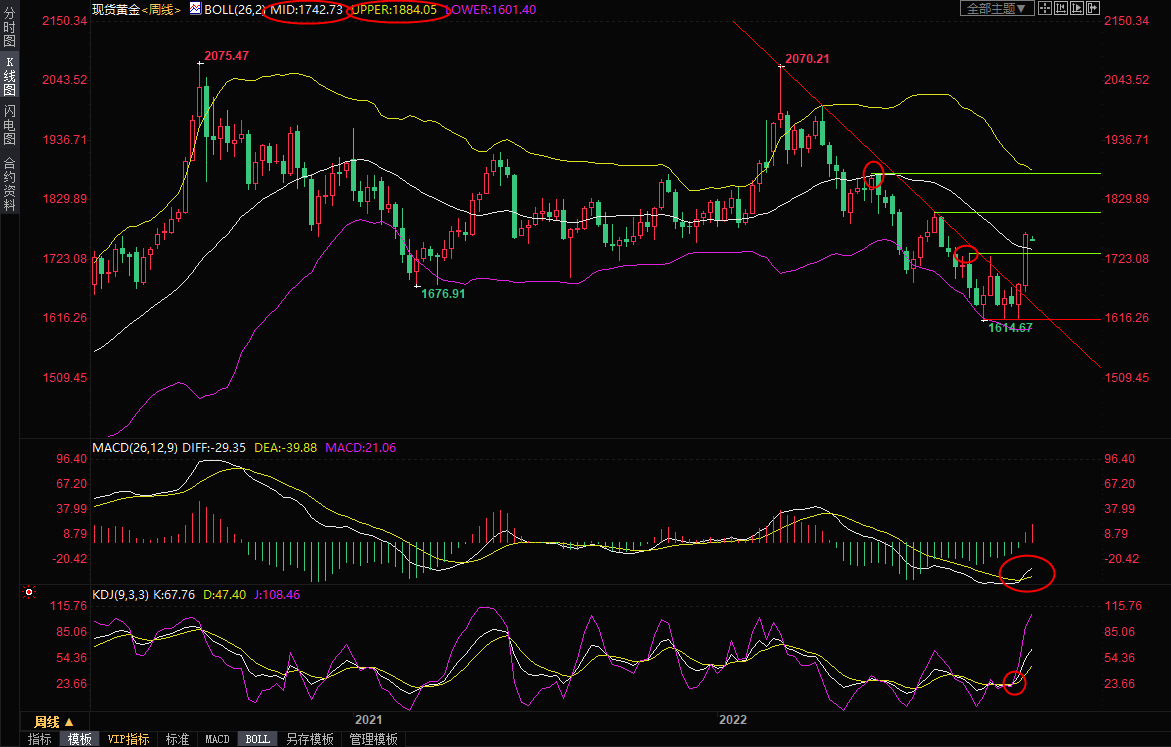Click the play-forward chart icon in the top toolbar

(x=1076, y=9)
